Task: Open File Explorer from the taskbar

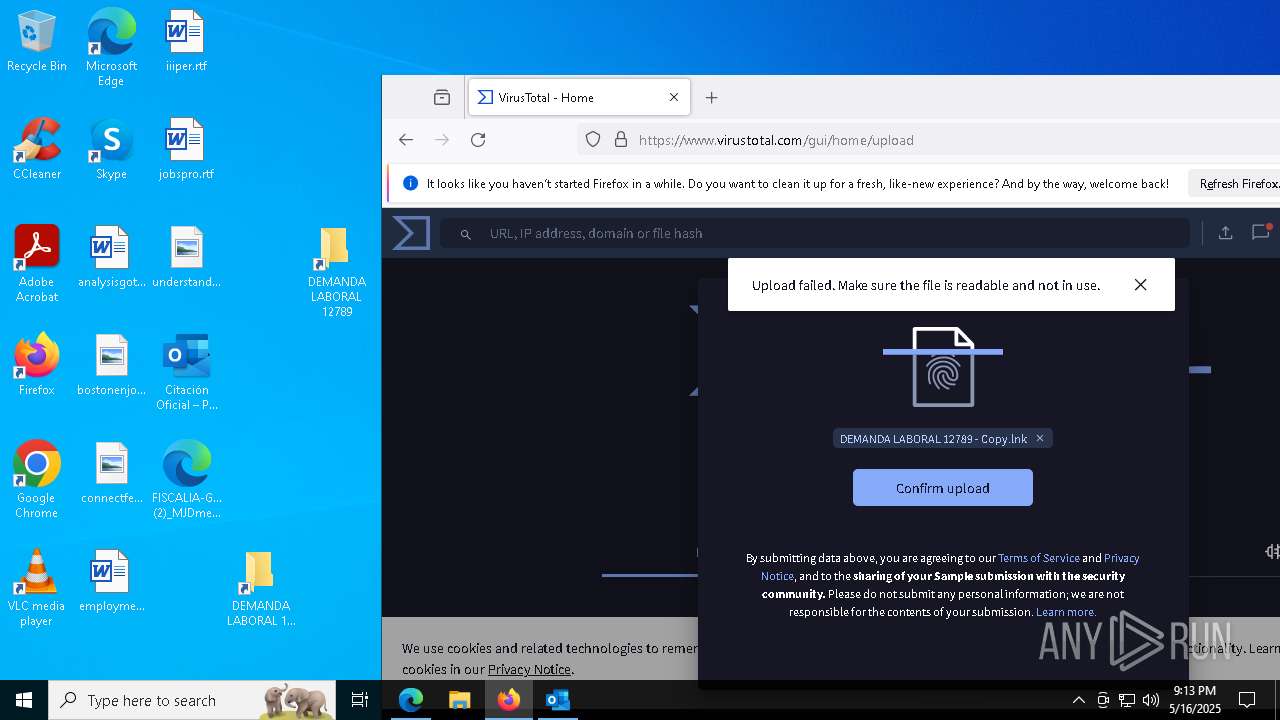Action: click(459, 700)
